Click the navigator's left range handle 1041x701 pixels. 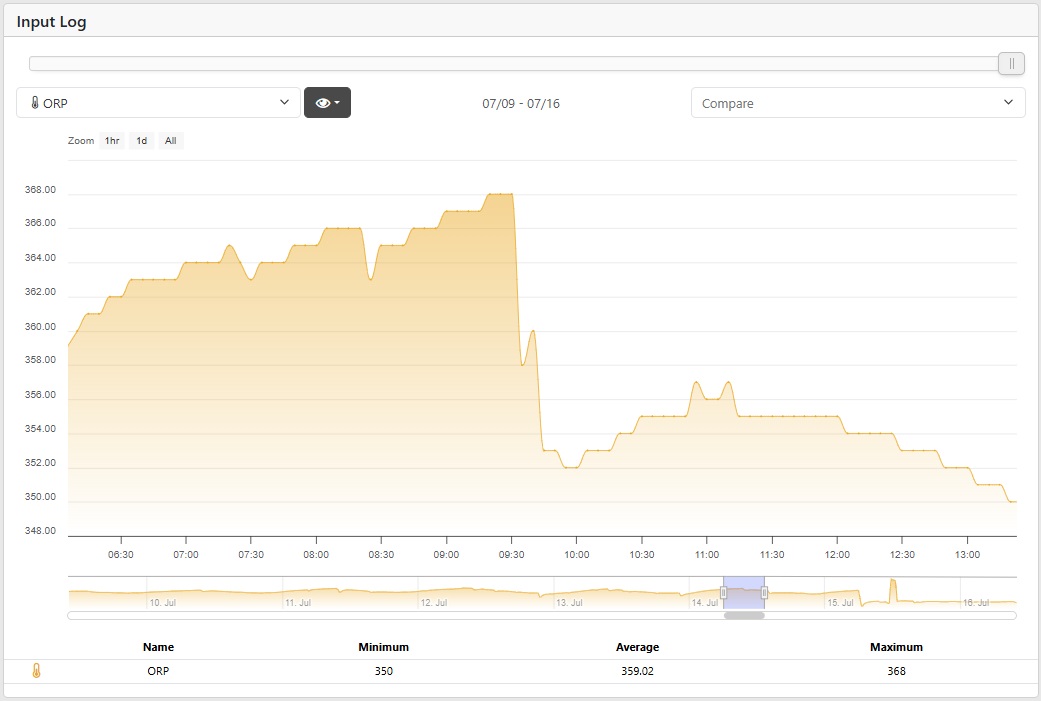tap(724, 593)
